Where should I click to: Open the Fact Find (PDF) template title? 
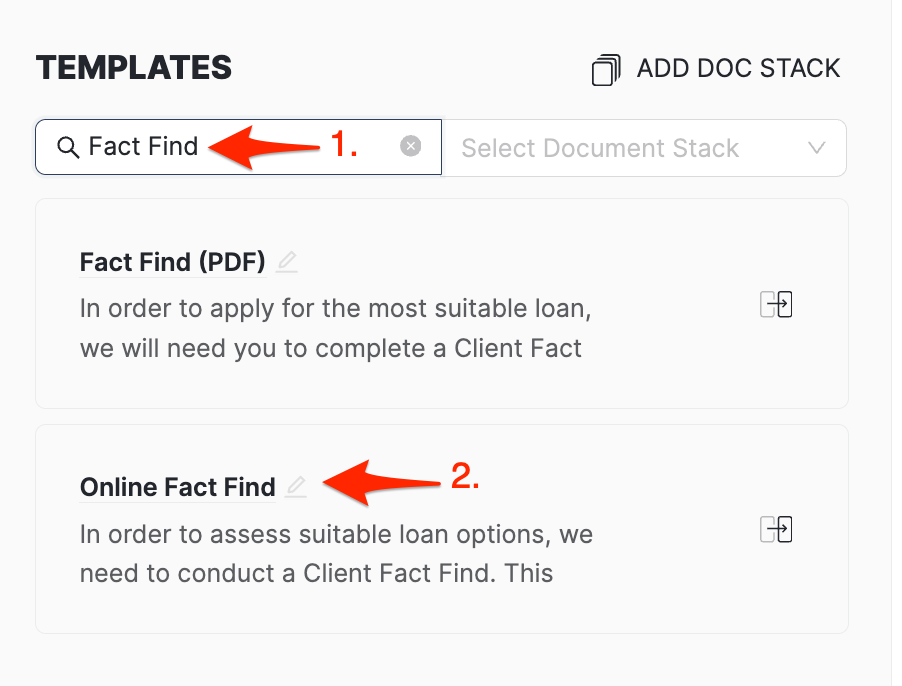[x=172, y=262]
